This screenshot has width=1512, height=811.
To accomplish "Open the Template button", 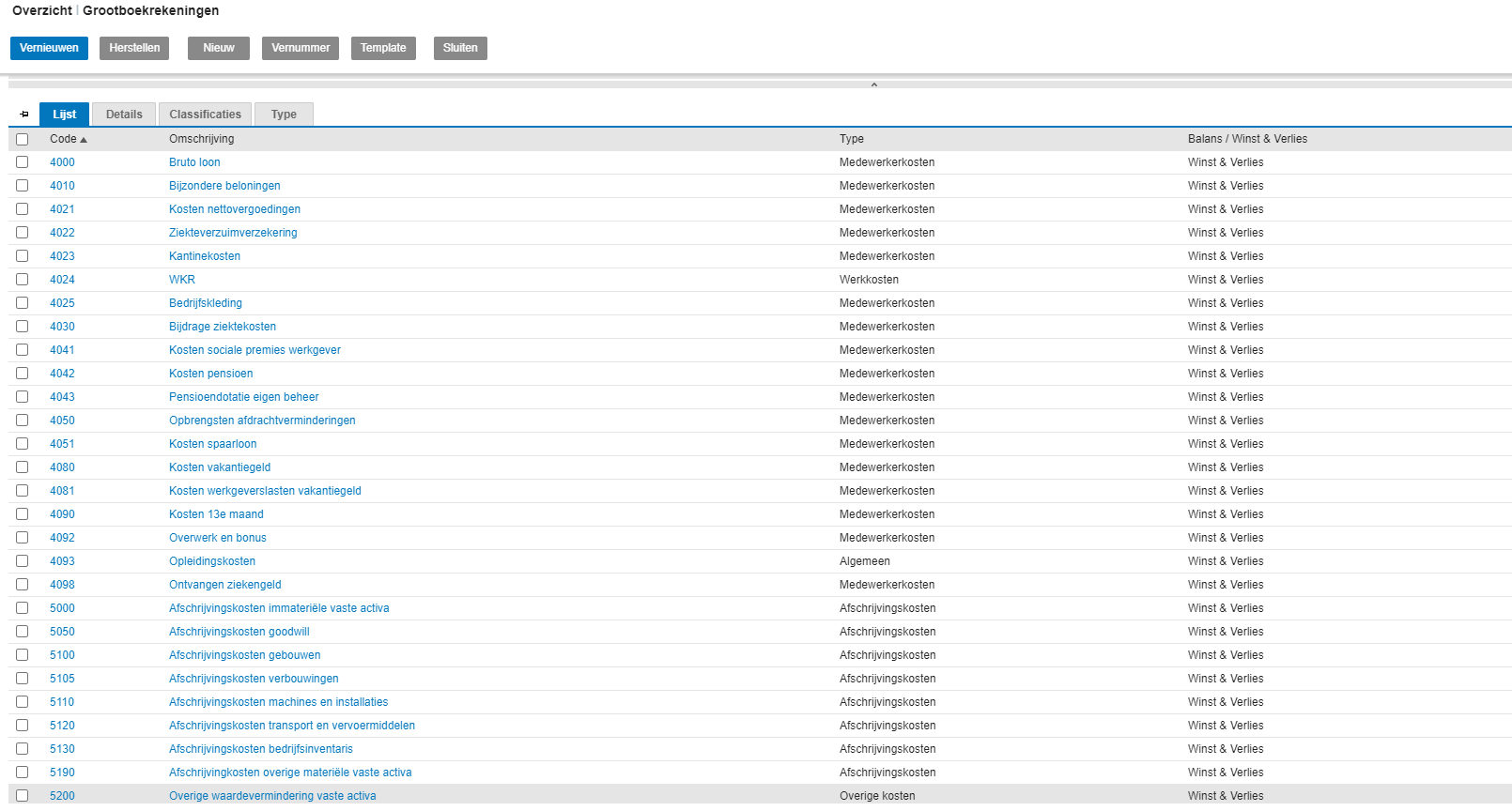I will click(x=383, y=48).
